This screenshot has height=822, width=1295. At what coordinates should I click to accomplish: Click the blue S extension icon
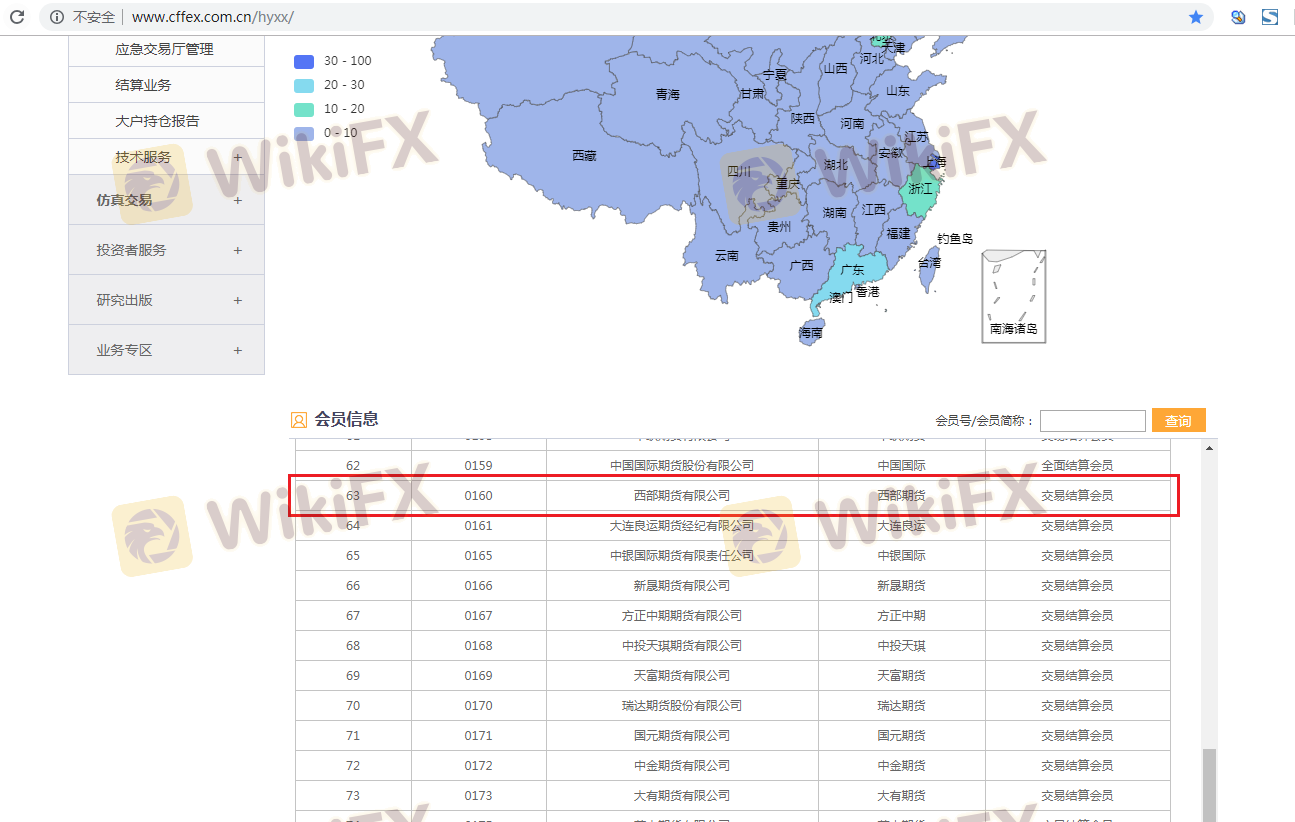tap(1270, 17)
